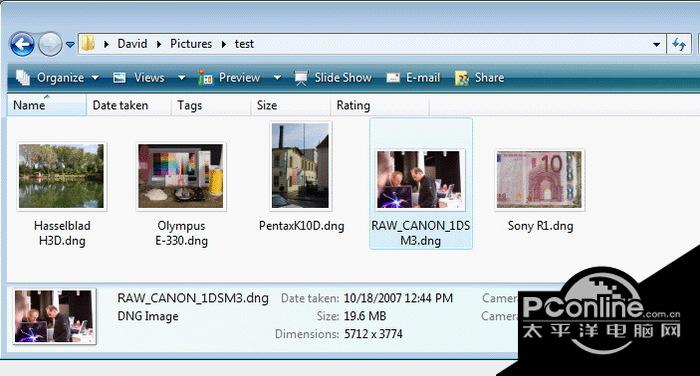Click the Views toolbar icon
The width and height of the screenshot is (700, 376).
coord(119,78)
